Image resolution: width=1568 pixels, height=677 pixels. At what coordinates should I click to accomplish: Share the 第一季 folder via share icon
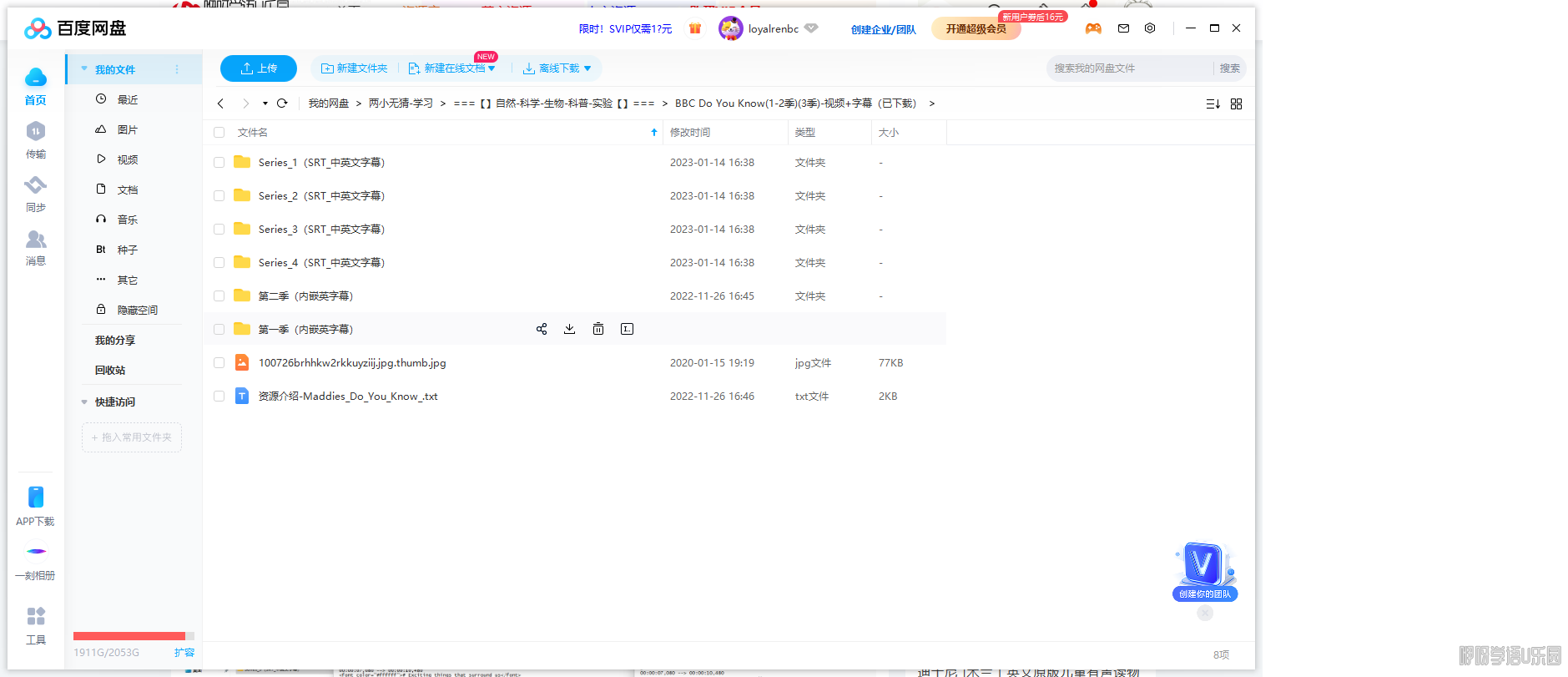(542, 329)
